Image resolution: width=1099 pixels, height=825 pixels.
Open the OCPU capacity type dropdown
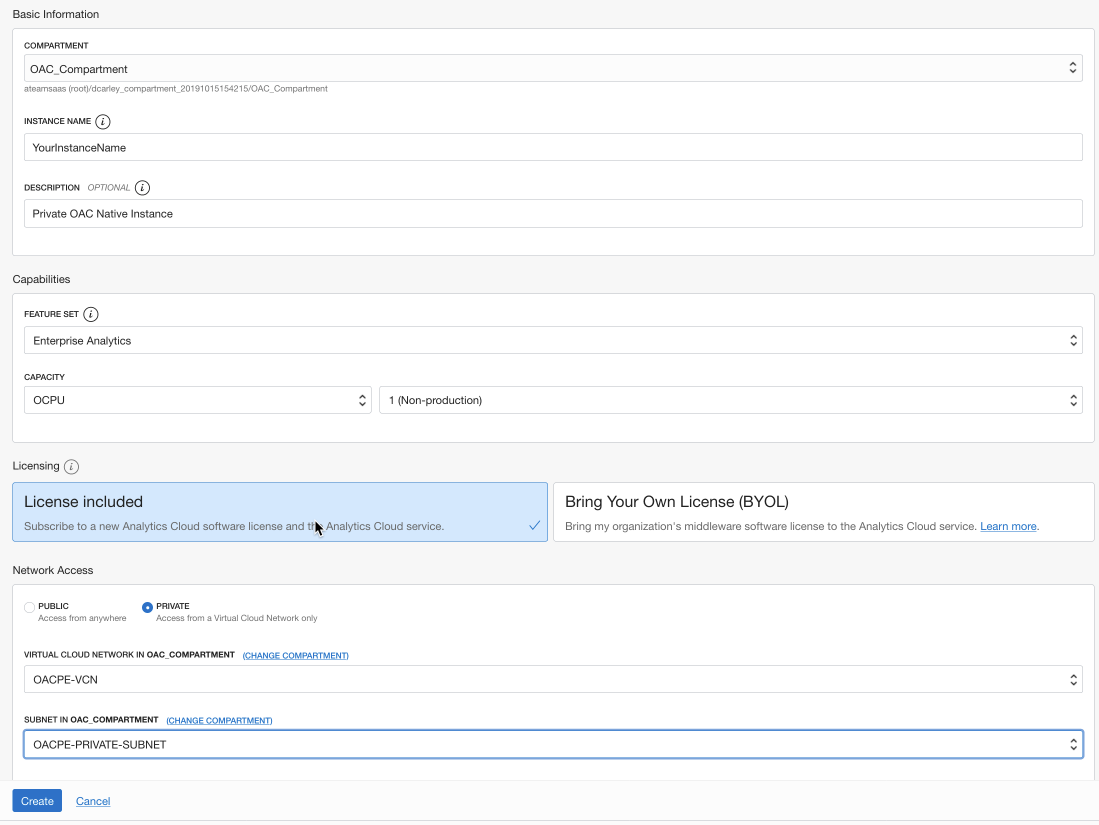click(197, 400)
